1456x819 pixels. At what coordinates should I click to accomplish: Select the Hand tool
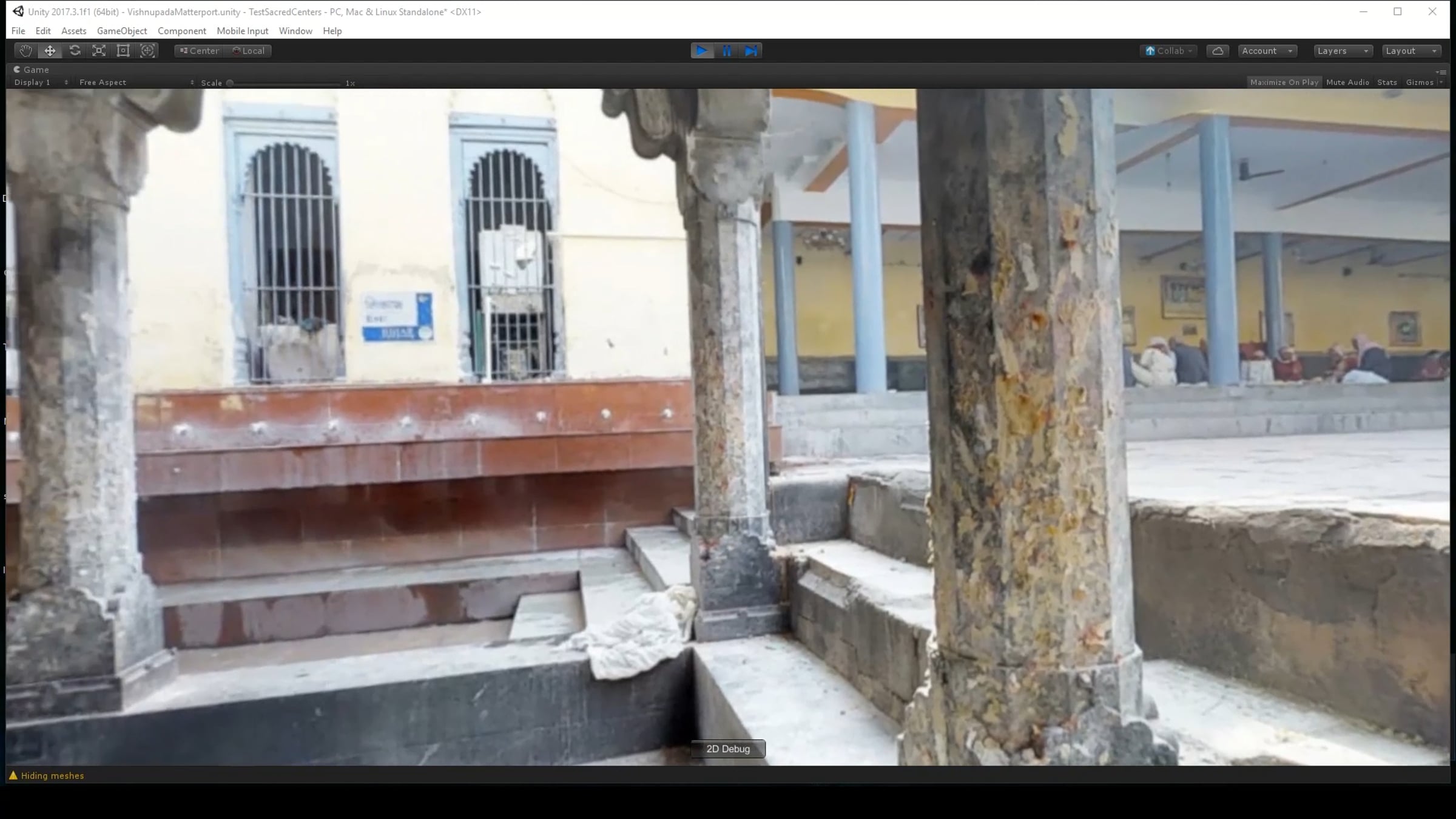pyautogui.click(x=25, y=51)
